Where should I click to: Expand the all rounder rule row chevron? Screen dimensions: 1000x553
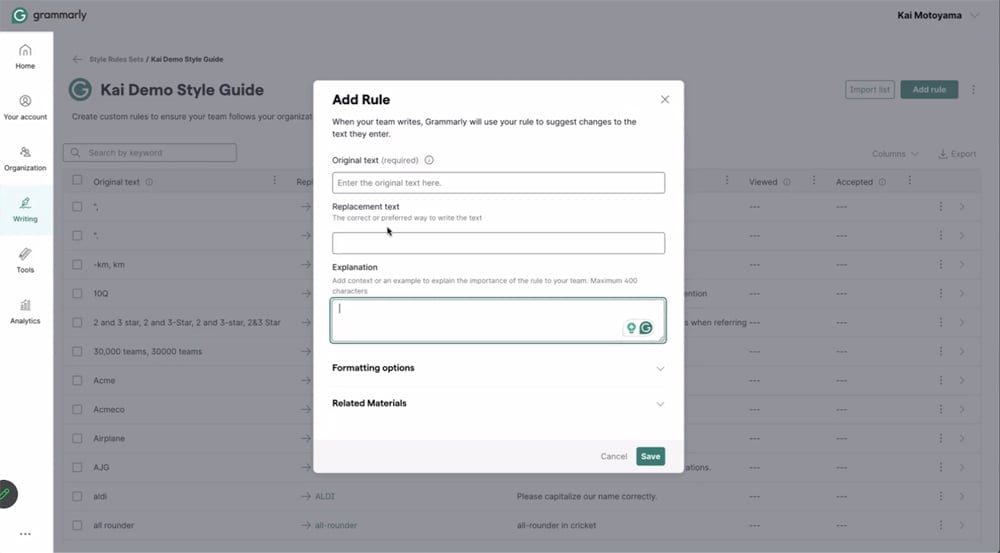coord(962,526)
